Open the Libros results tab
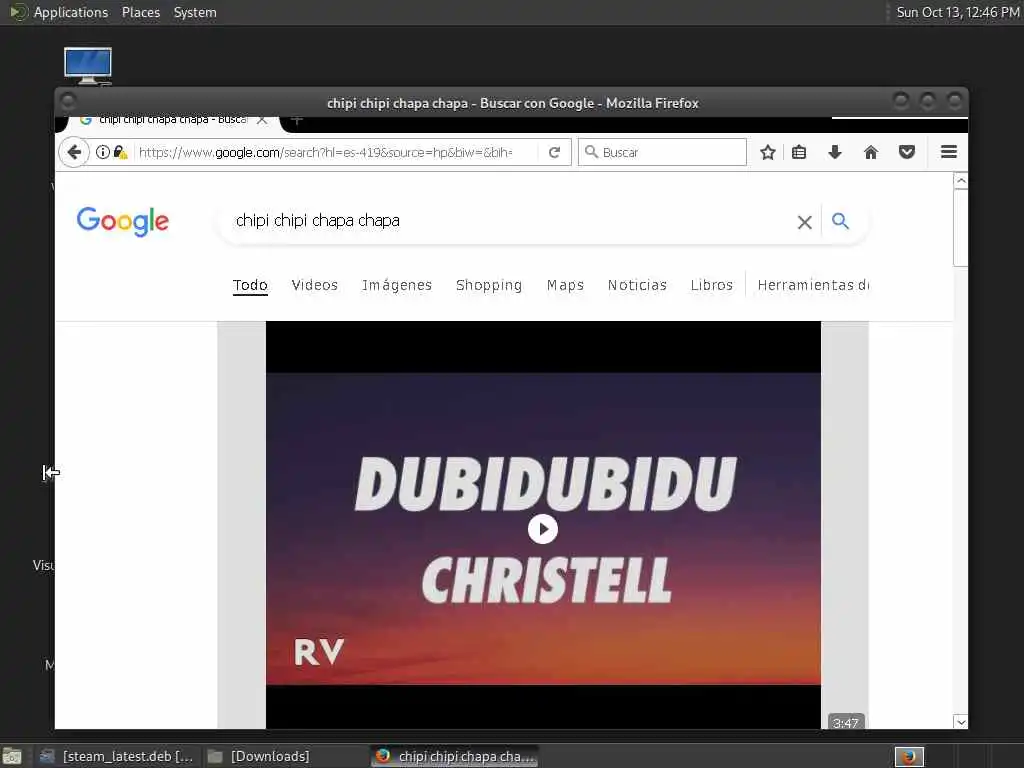Image resolution: width=1024 pixels, height=768 pixels. (712, 285)
